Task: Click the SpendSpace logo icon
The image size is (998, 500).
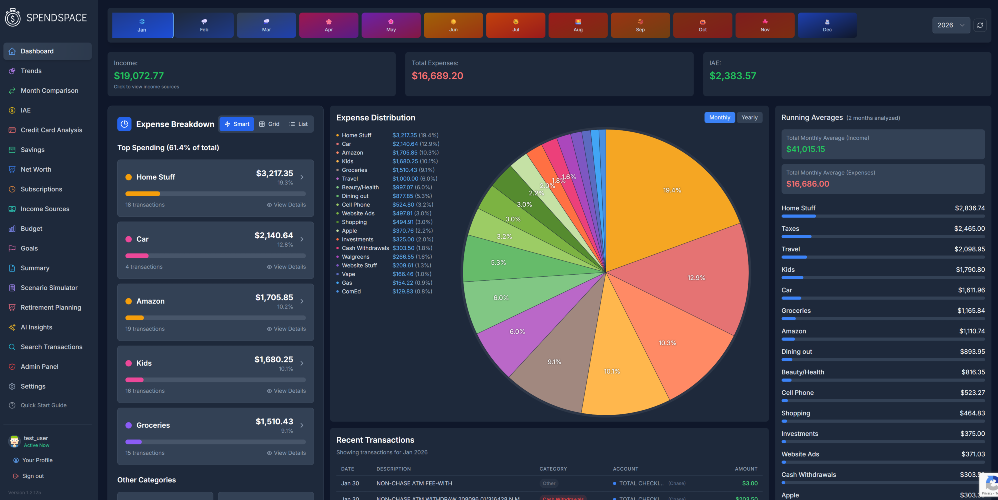Action: click(x=12, y=18)
